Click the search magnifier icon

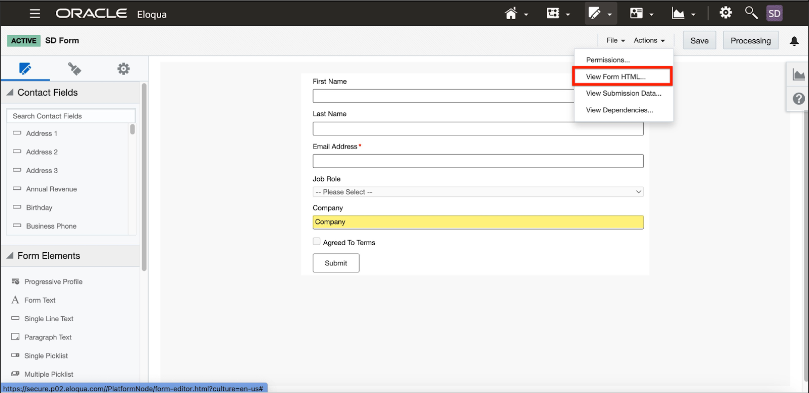coord(751,13)
